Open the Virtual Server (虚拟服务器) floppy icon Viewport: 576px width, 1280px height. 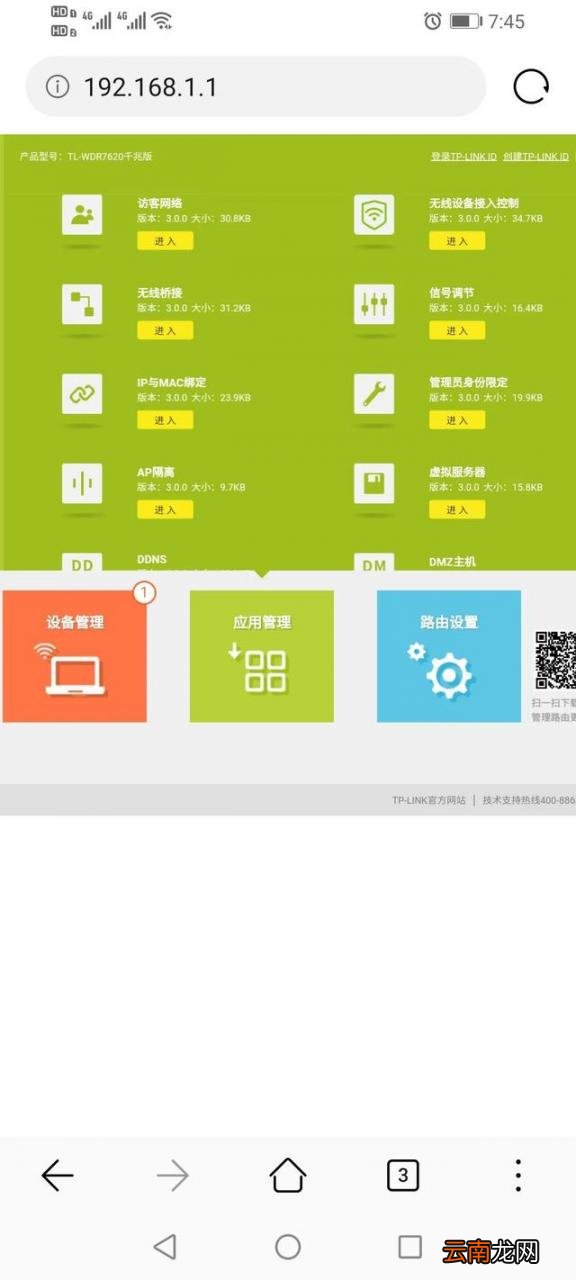[374, 483]
